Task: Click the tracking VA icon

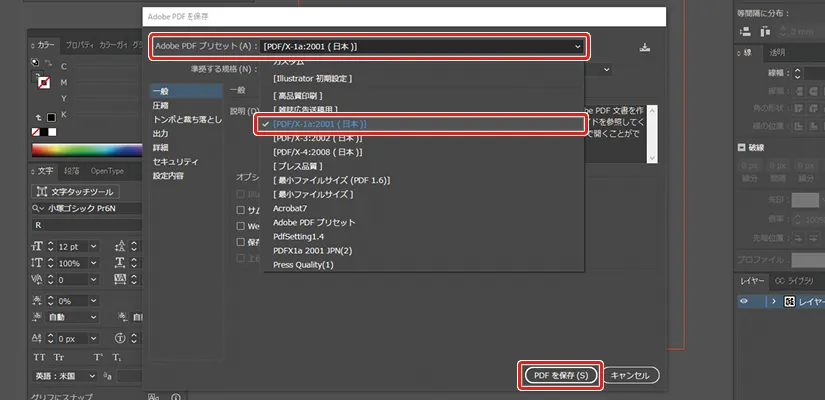Action: pyautogui.click(x=38, y=279)
